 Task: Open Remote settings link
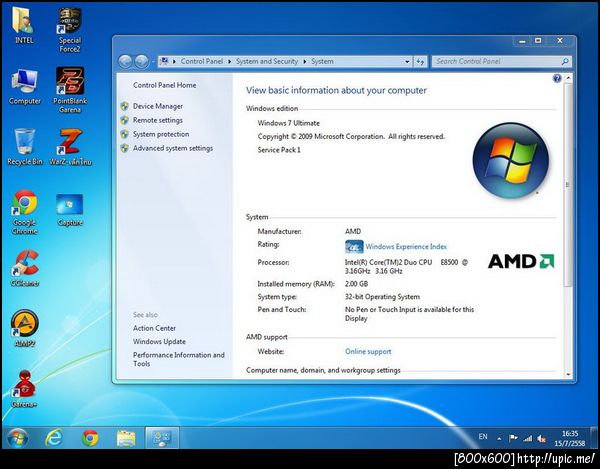[x=158, y=120]
